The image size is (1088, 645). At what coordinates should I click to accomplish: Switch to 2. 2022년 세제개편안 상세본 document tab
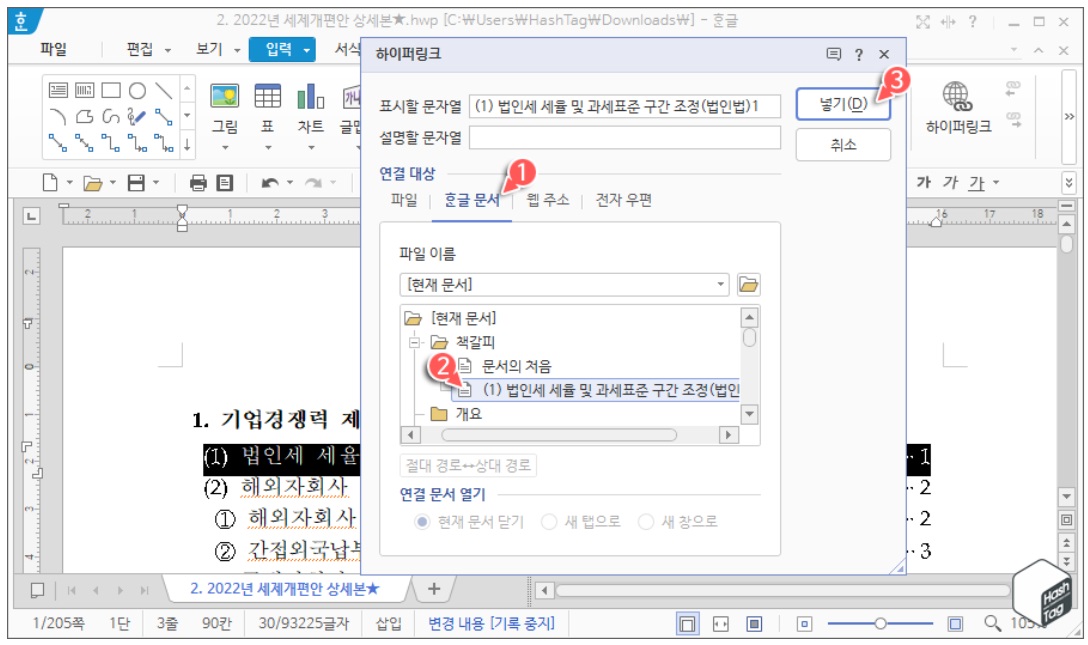(284, 589)
